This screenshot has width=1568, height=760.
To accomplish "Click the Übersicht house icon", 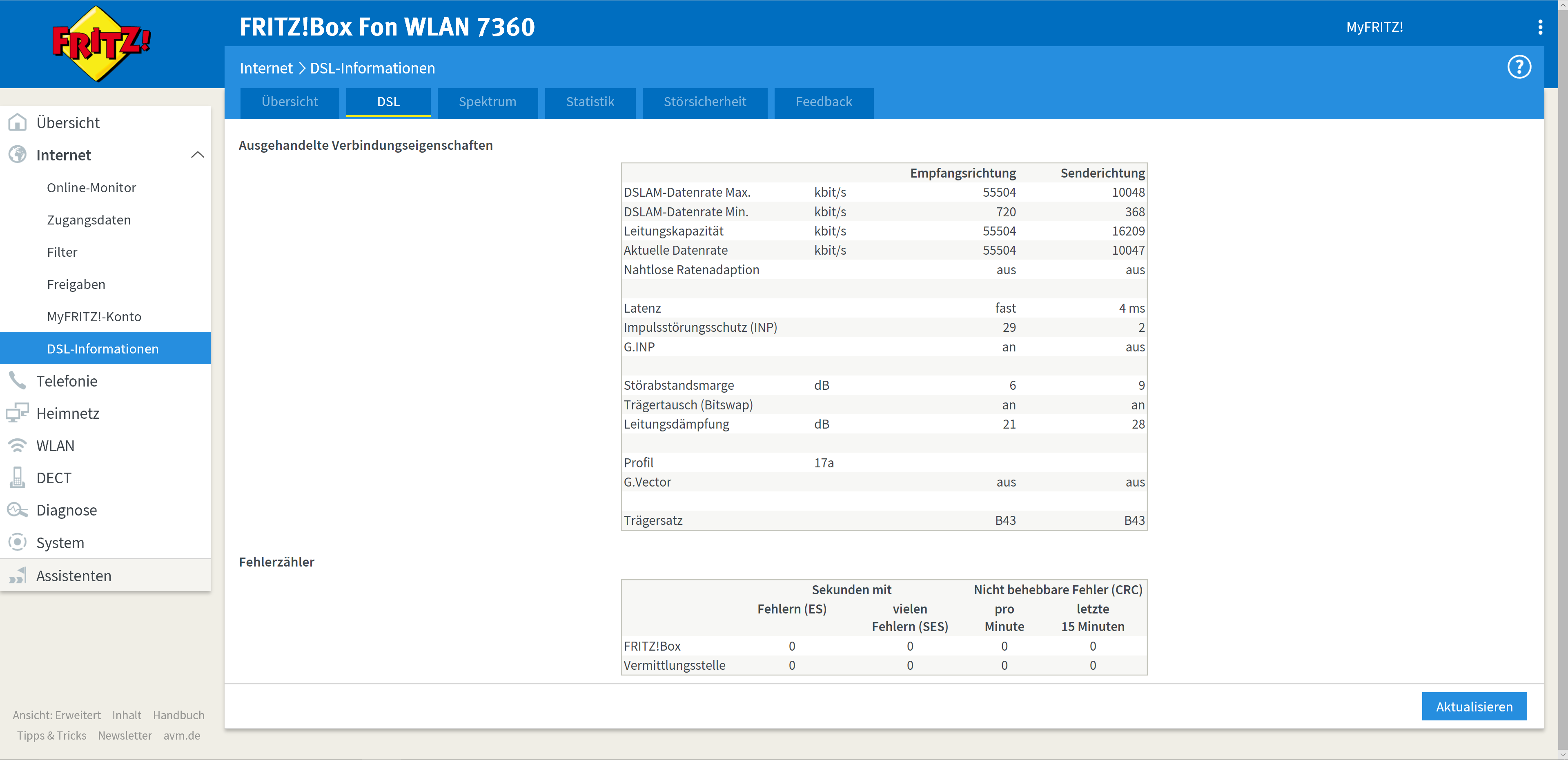I will 18,122.
